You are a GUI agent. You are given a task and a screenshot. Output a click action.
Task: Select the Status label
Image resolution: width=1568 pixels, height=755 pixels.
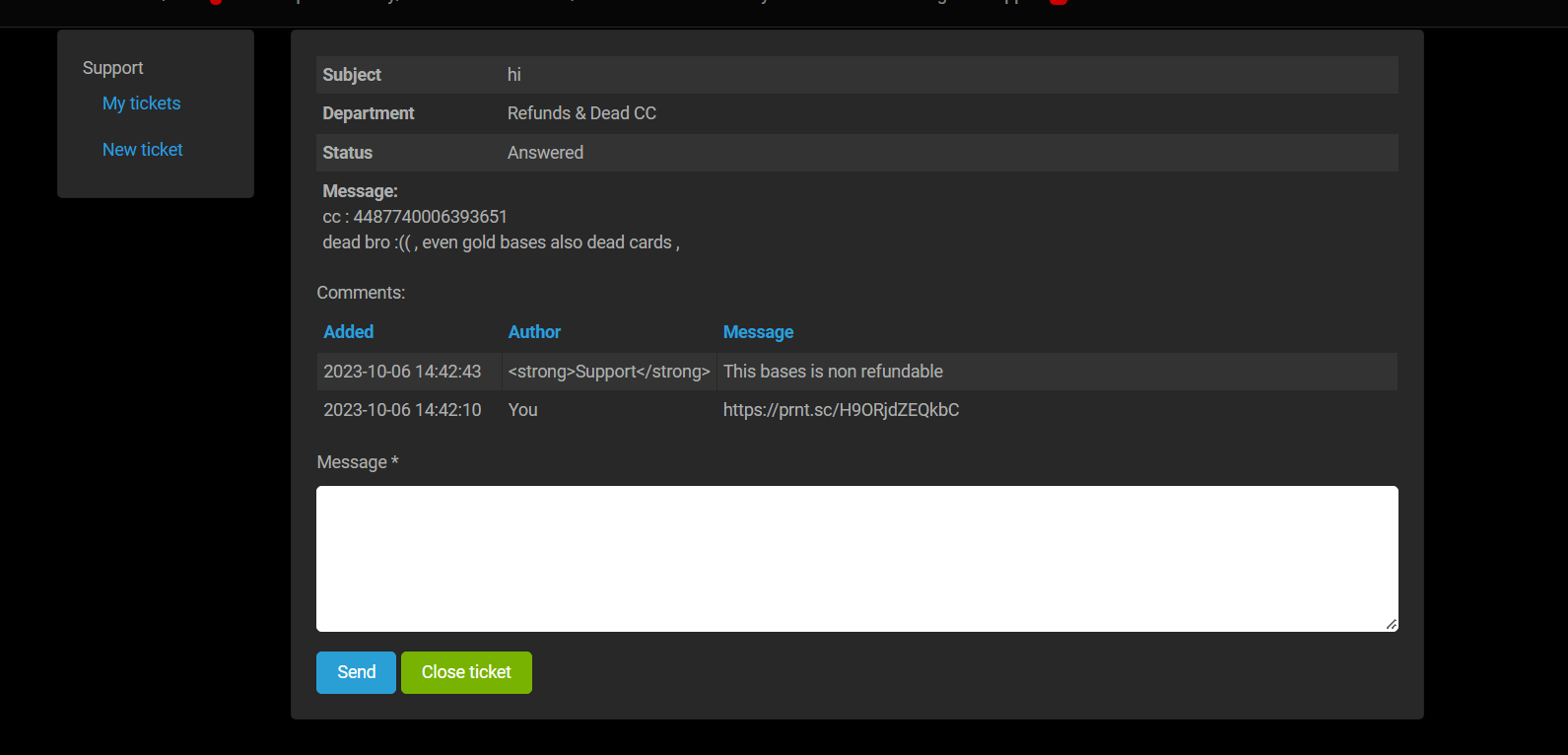[x=348, y=153]
